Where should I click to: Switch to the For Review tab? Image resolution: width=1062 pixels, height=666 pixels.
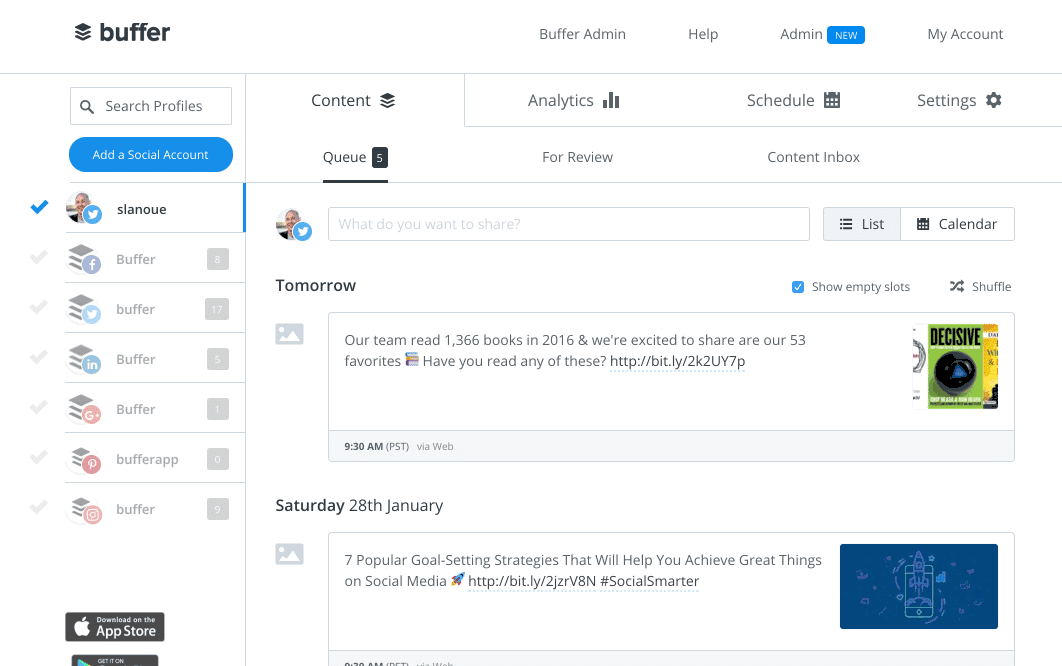tap(577, 157)
